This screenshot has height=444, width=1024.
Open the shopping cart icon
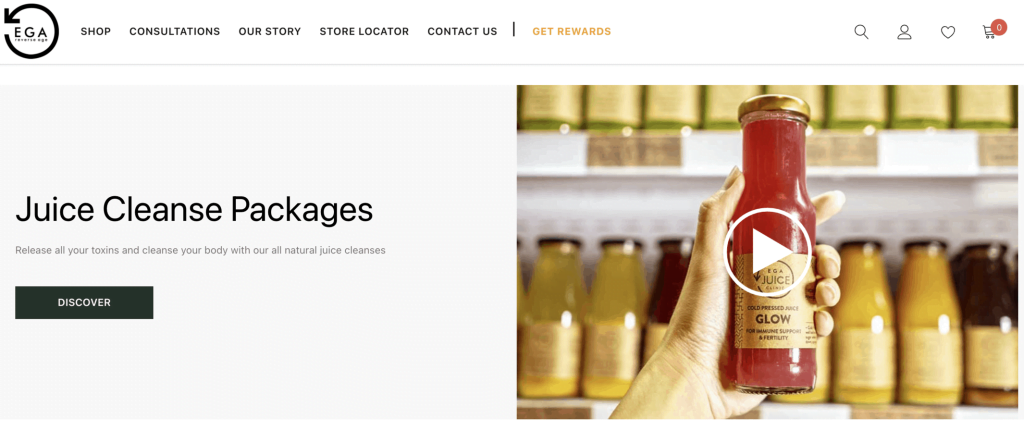[989, 33]
